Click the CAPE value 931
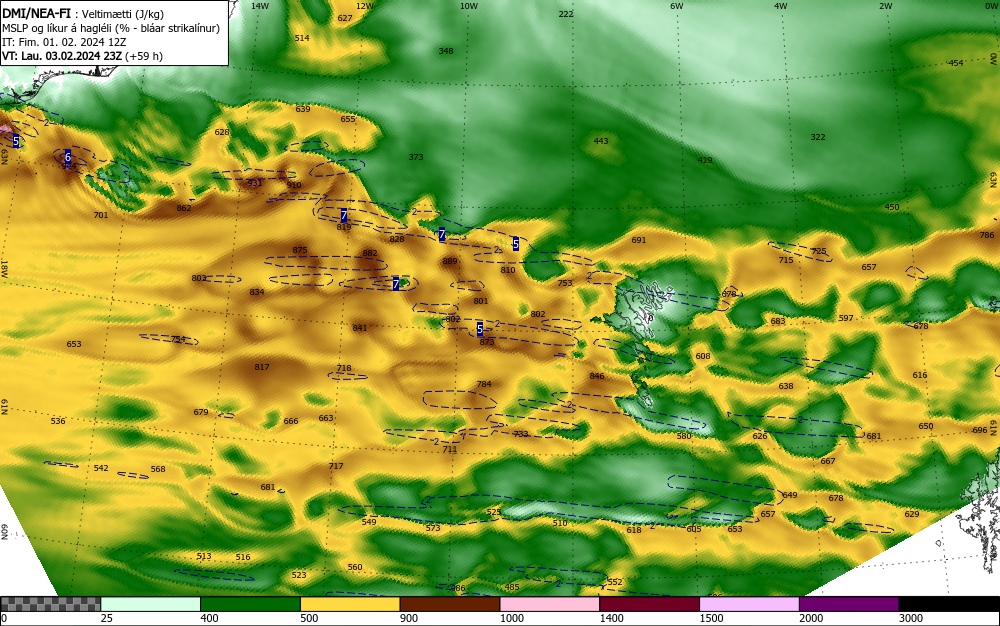The image size is (1000, 626). point(254,183)
